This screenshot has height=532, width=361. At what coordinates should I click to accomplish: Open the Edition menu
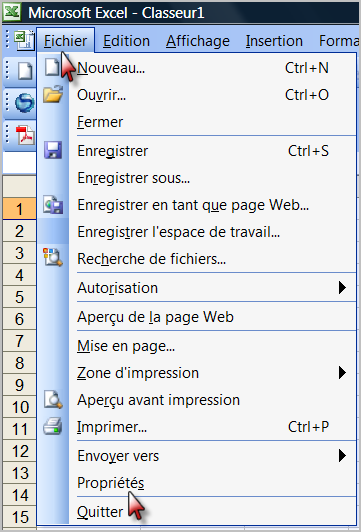(x=126, y=41)
